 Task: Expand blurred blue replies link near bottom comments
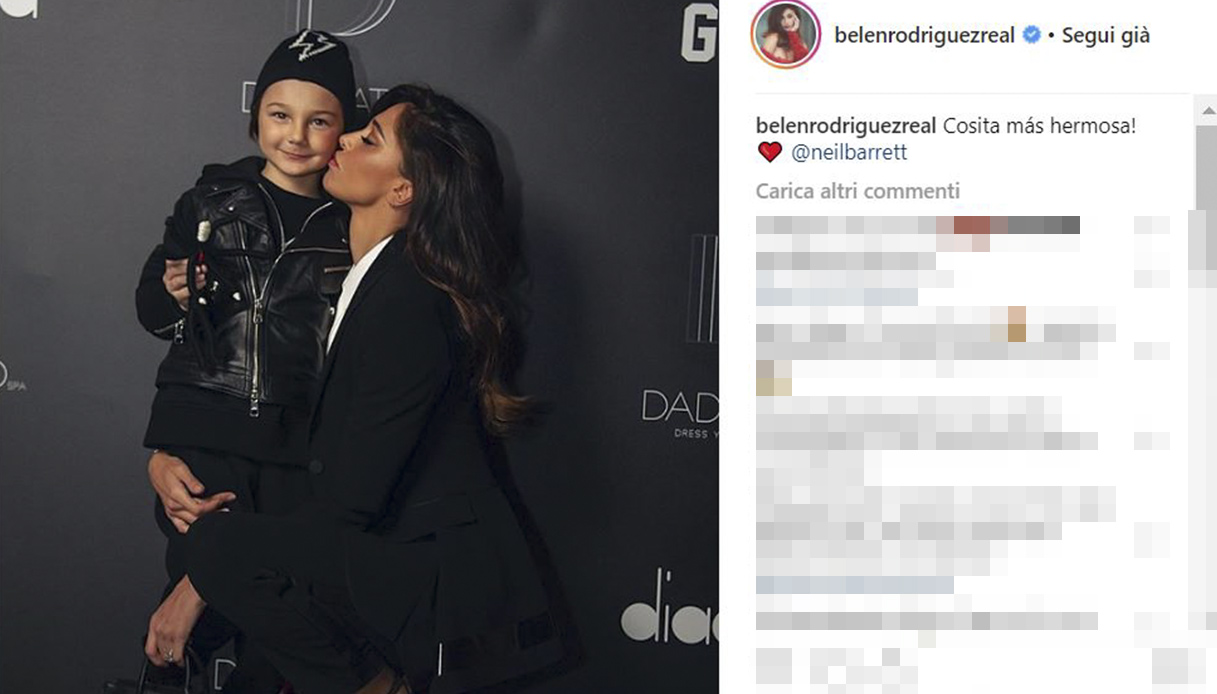pos(855,584)
